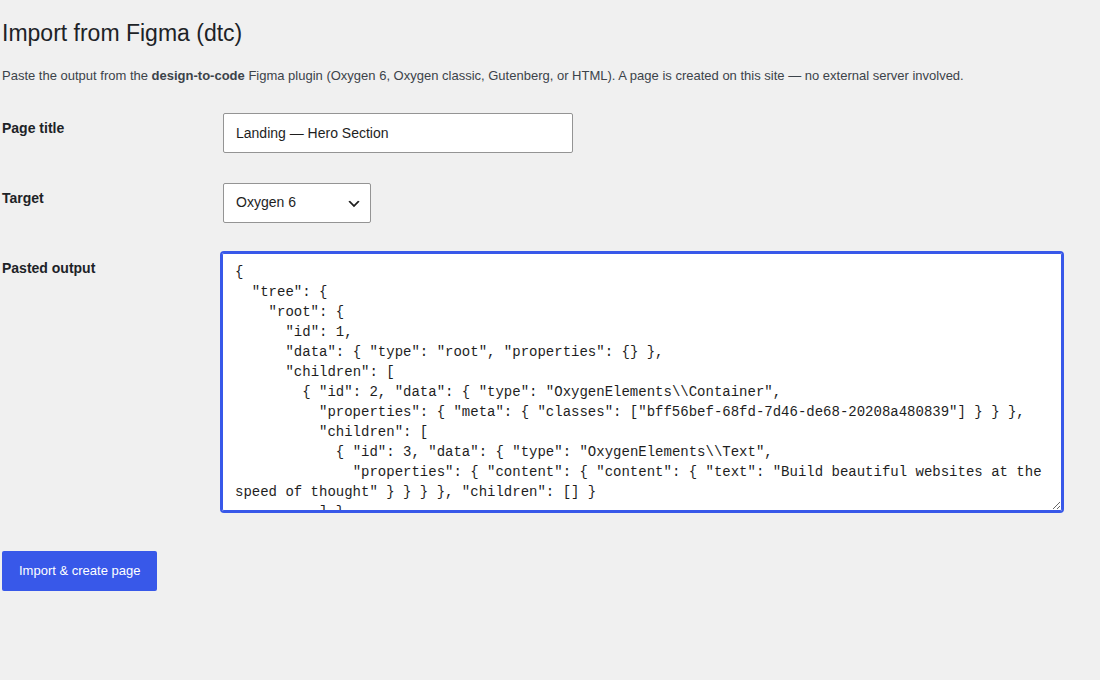Click the class UUID bff56bef-68fd-7d46-de68-20208a480839

(x=798, y=411)
